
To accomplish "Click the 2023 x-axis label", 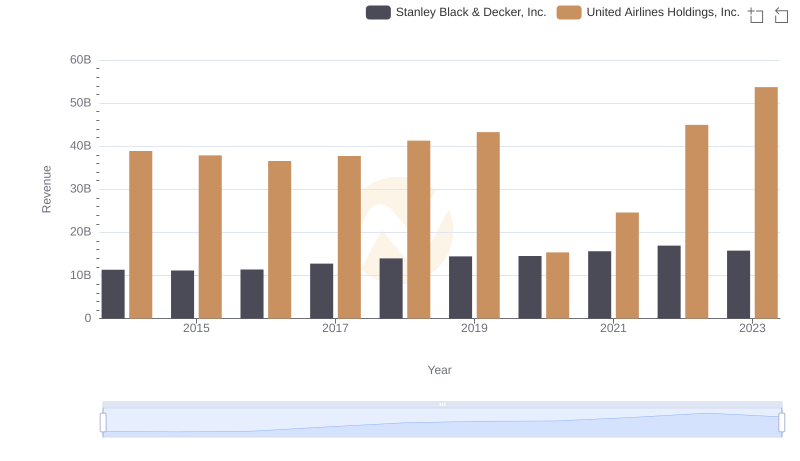I will tap(753, 328).
